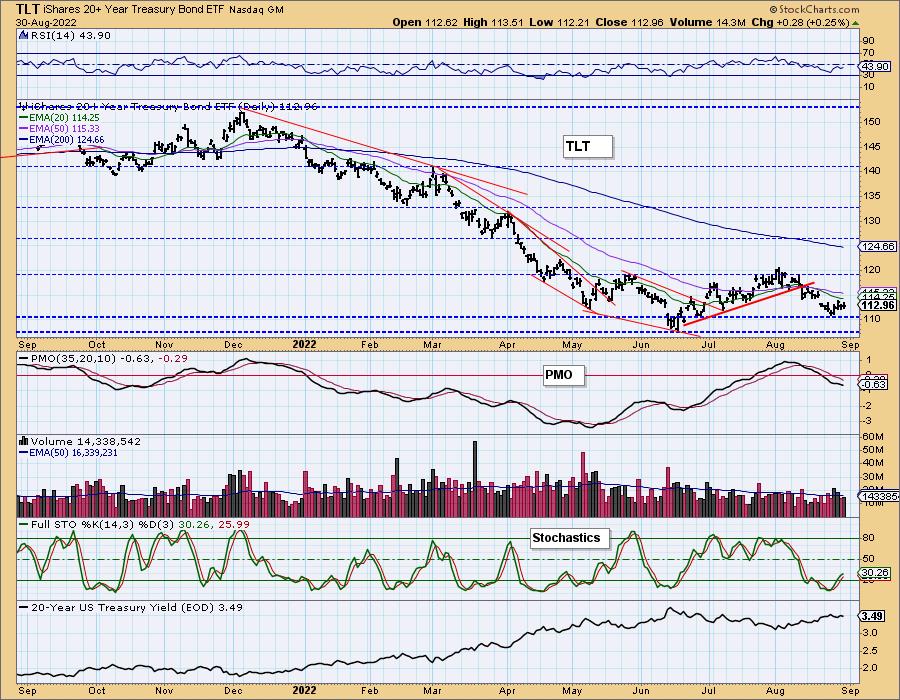Viewport: 900px width, 700px height.
Task: Click the 2.5 level on yield axis
Action: pyautogui.click(x=870, y=650)
